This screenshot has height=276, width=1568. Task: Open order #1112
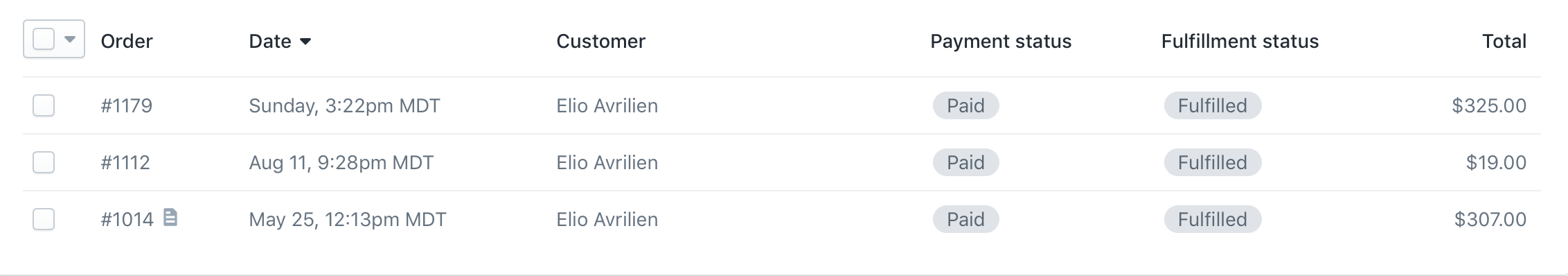click(125, 162)
